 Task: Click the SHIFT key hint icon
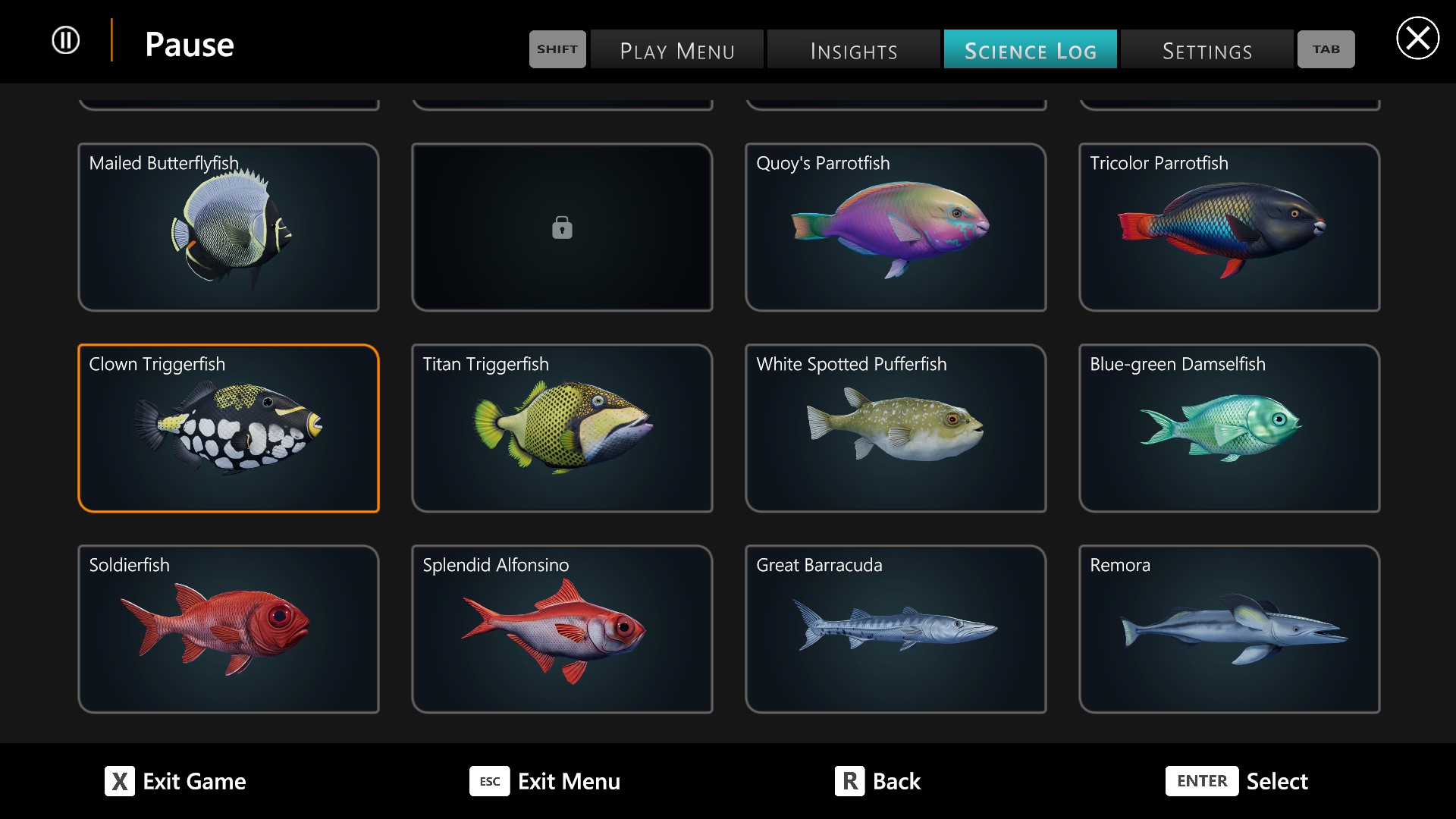point(557,49)
